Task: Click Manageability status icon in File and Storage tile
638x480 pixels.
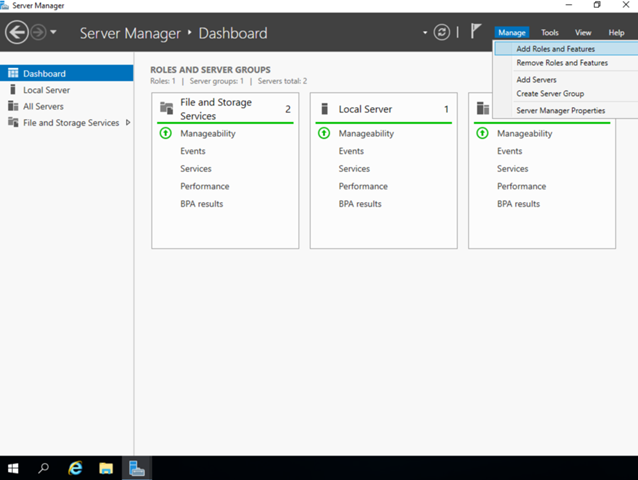Action: (166, 133)
